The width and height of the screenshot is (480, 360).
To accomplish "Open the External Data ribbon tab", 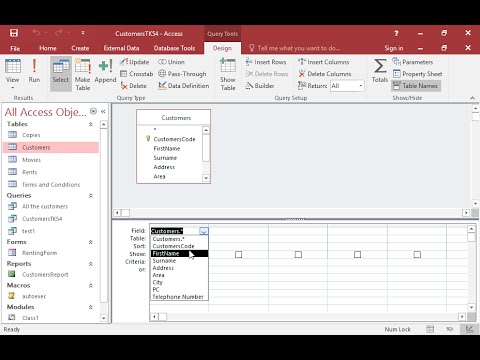I will click(121, 48).
